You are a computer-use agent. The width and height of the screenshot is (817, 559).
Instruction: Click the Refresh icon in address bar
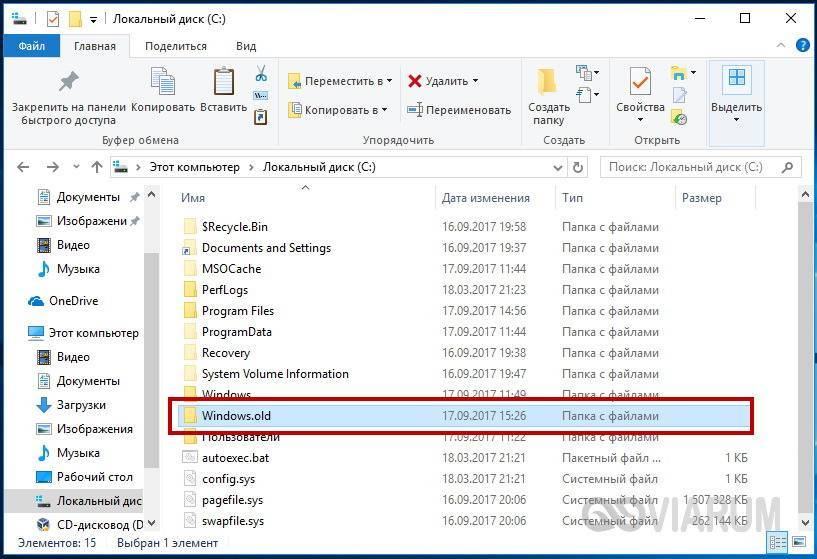577,167
